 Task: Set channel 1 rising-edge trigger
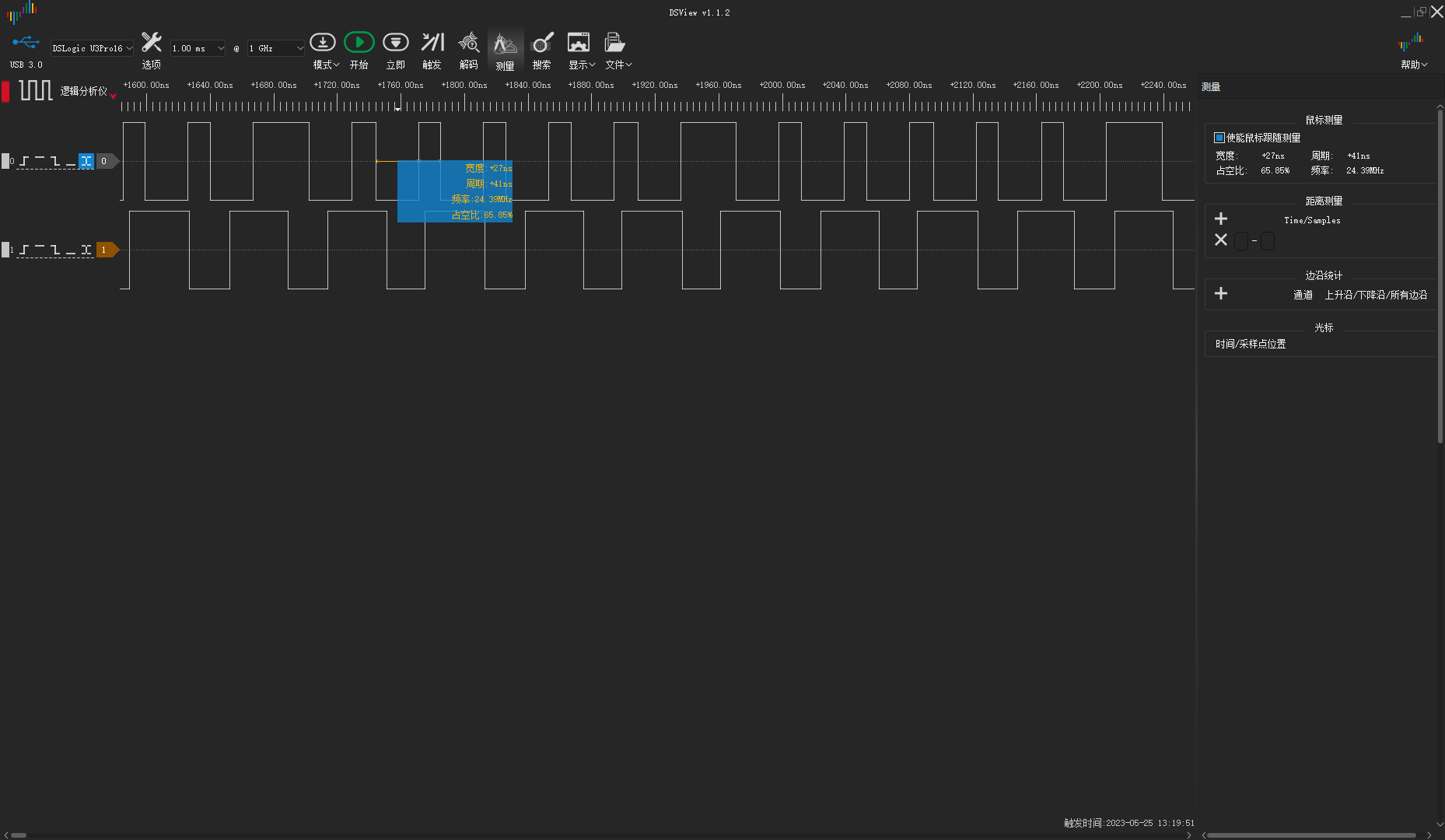[x=24, y=250]
